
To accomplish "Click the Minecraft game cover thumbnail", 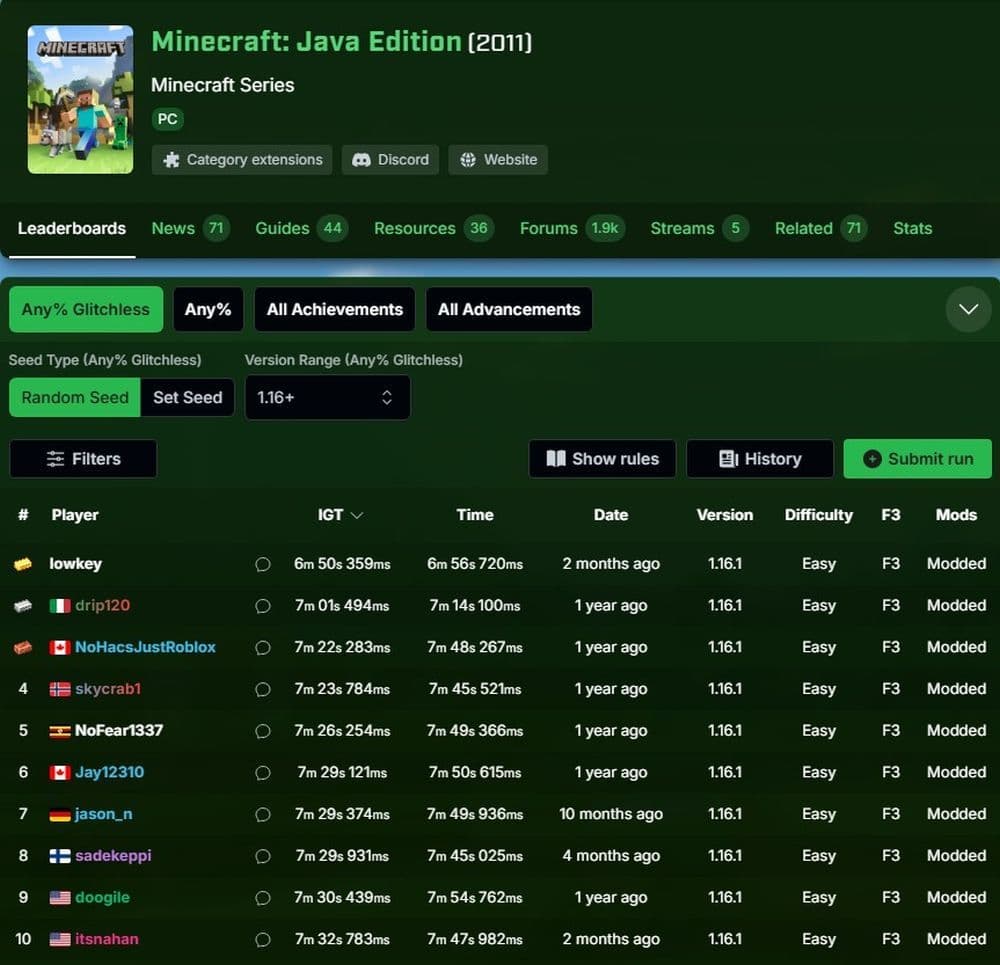I will tap(79, 99).
